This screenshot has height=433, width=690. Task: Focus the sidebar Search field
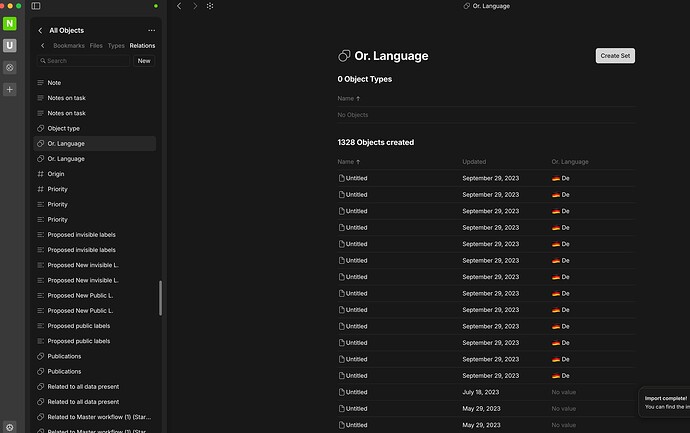pyautogui.click(x=84, y=61)
